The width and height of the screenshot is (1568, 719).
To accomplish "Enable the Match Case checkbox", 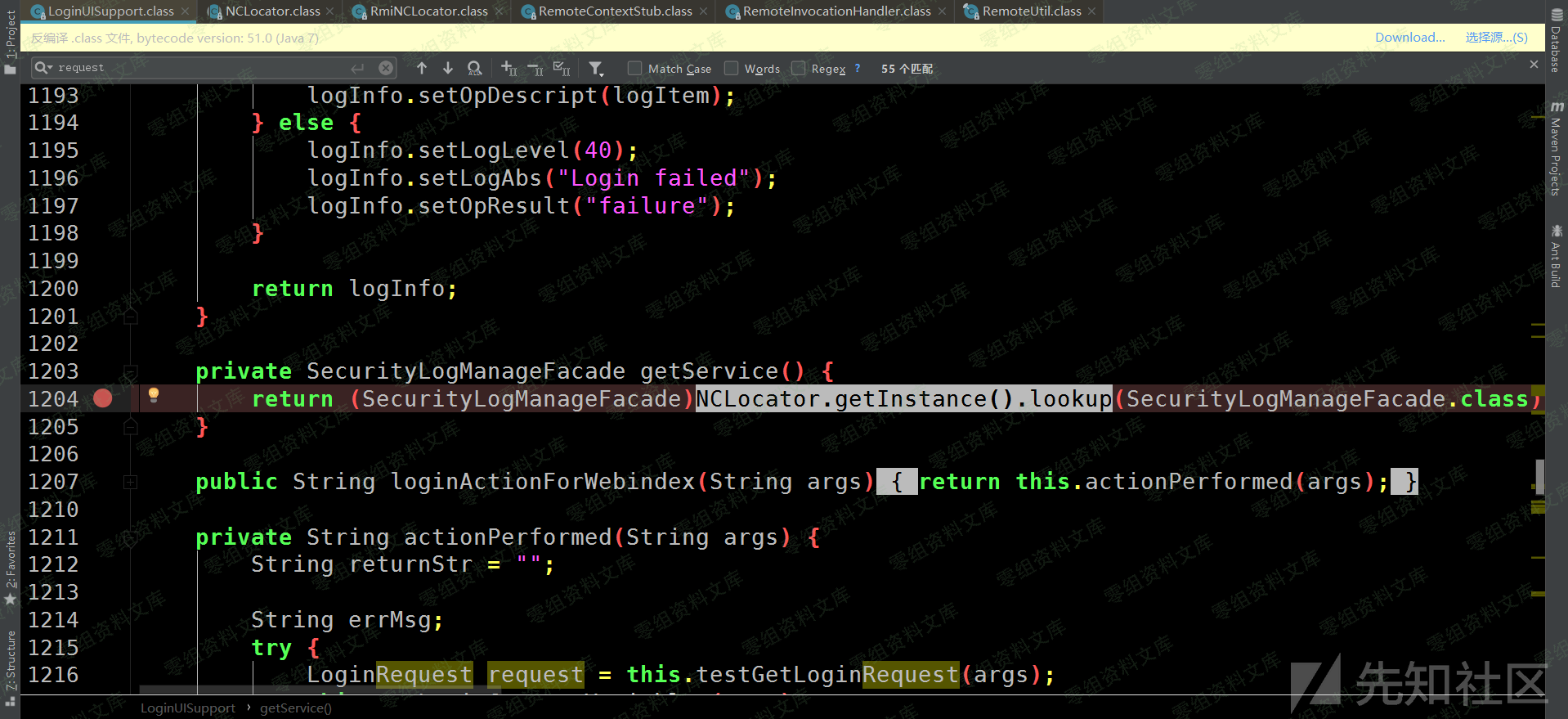I will [x=635, y=69].
